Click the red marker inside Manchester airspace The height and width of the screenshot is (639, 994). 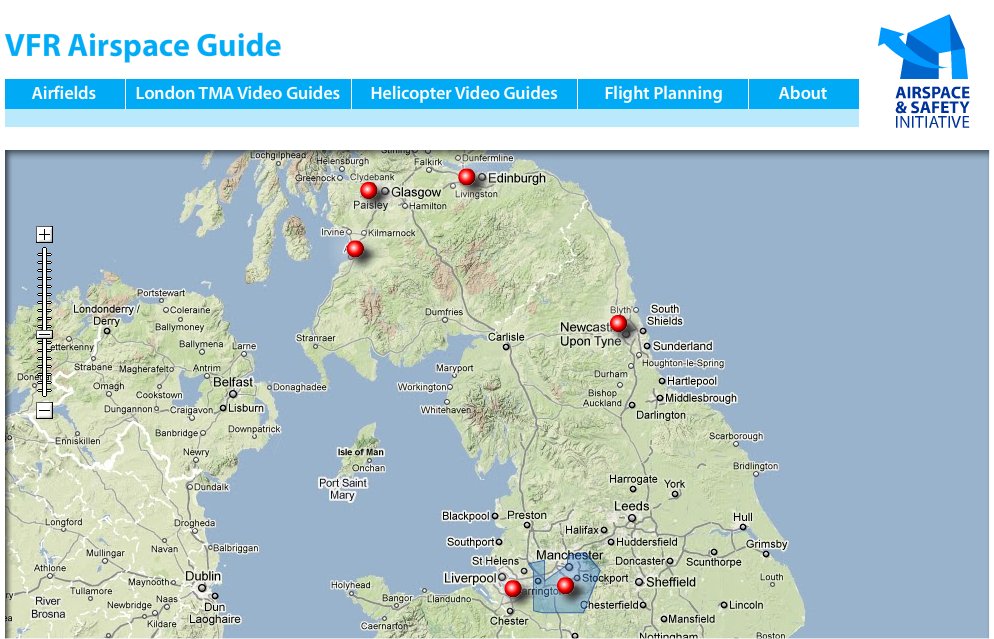[x=565, y=585]
